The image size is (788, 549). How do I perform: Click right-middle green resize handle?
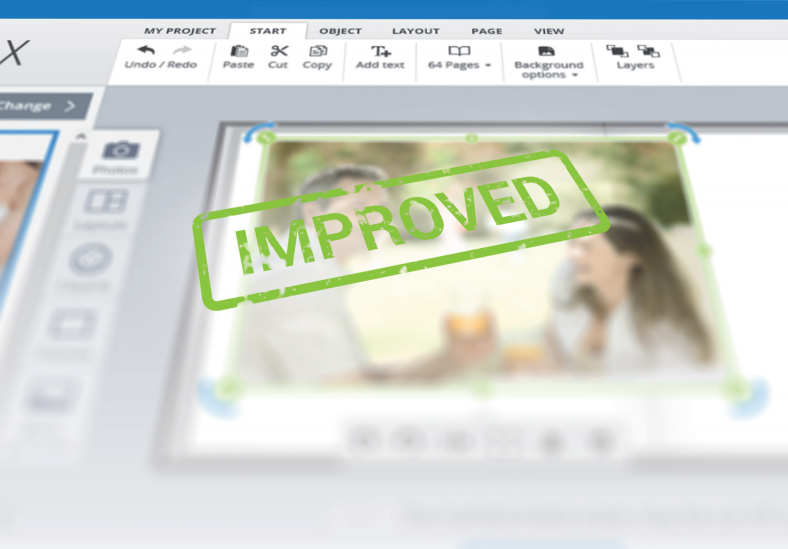click(705, 250)
